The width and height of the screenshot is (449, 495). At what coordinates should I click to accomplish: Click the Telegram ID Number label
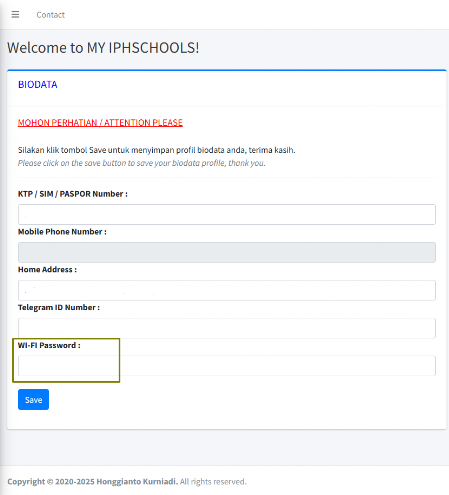point(59,307)
